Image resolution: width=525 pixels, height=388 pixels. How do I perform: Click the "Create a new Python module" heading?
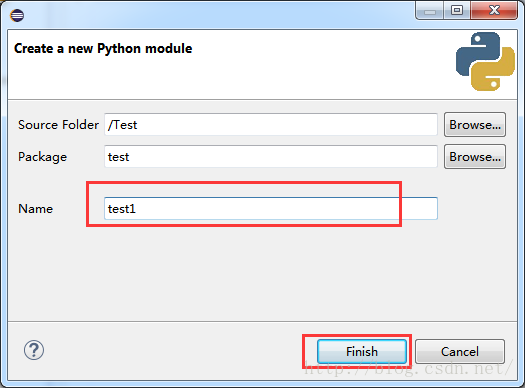[x=103, y=49]
